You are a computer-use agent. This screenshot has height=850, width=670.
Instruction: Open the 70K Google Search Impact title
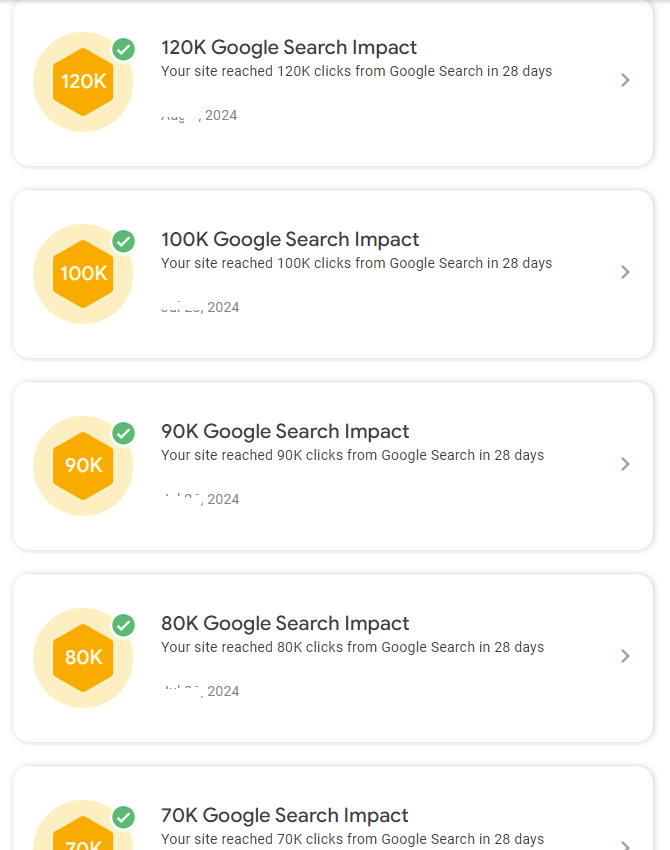285,815
